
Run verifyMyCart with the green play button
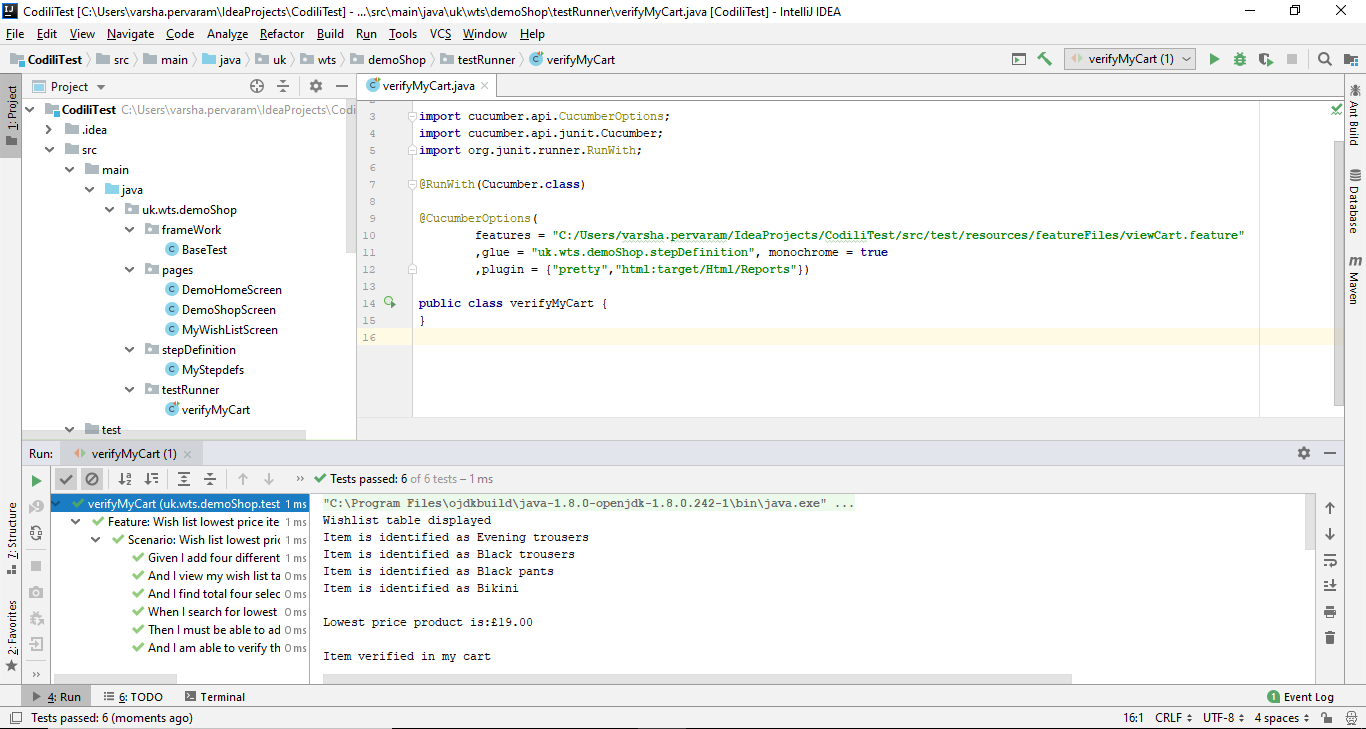point(1214,59)
